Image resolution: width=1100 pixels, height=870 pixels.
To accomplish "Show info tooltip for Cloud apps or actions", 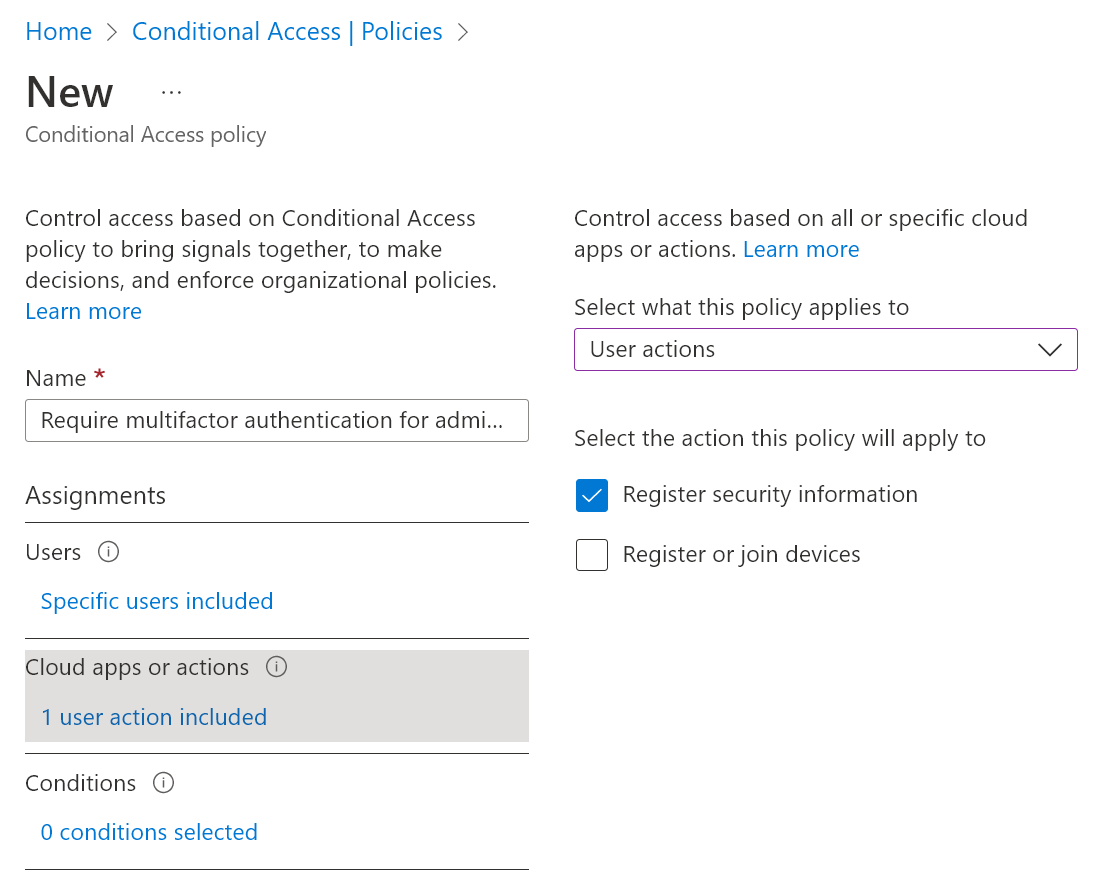I will point(277,667).
